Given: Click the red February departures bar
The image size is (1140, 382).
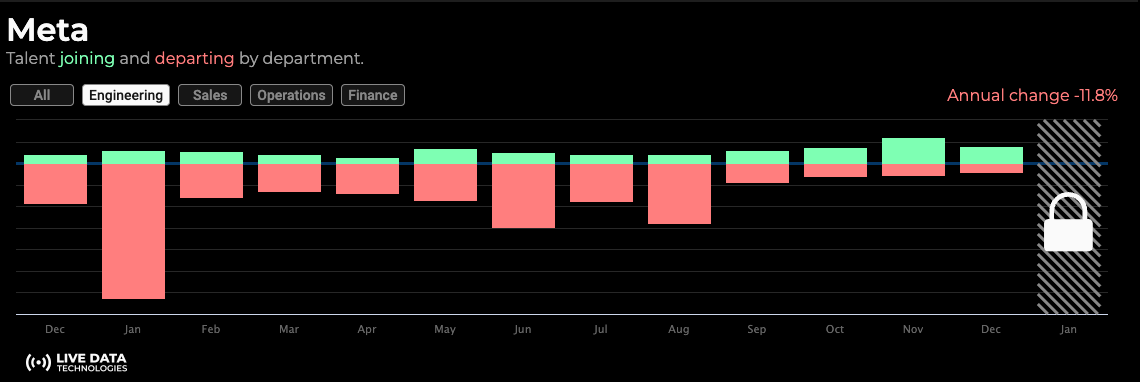Looking at the screenshot, I should tap(211, 181).
